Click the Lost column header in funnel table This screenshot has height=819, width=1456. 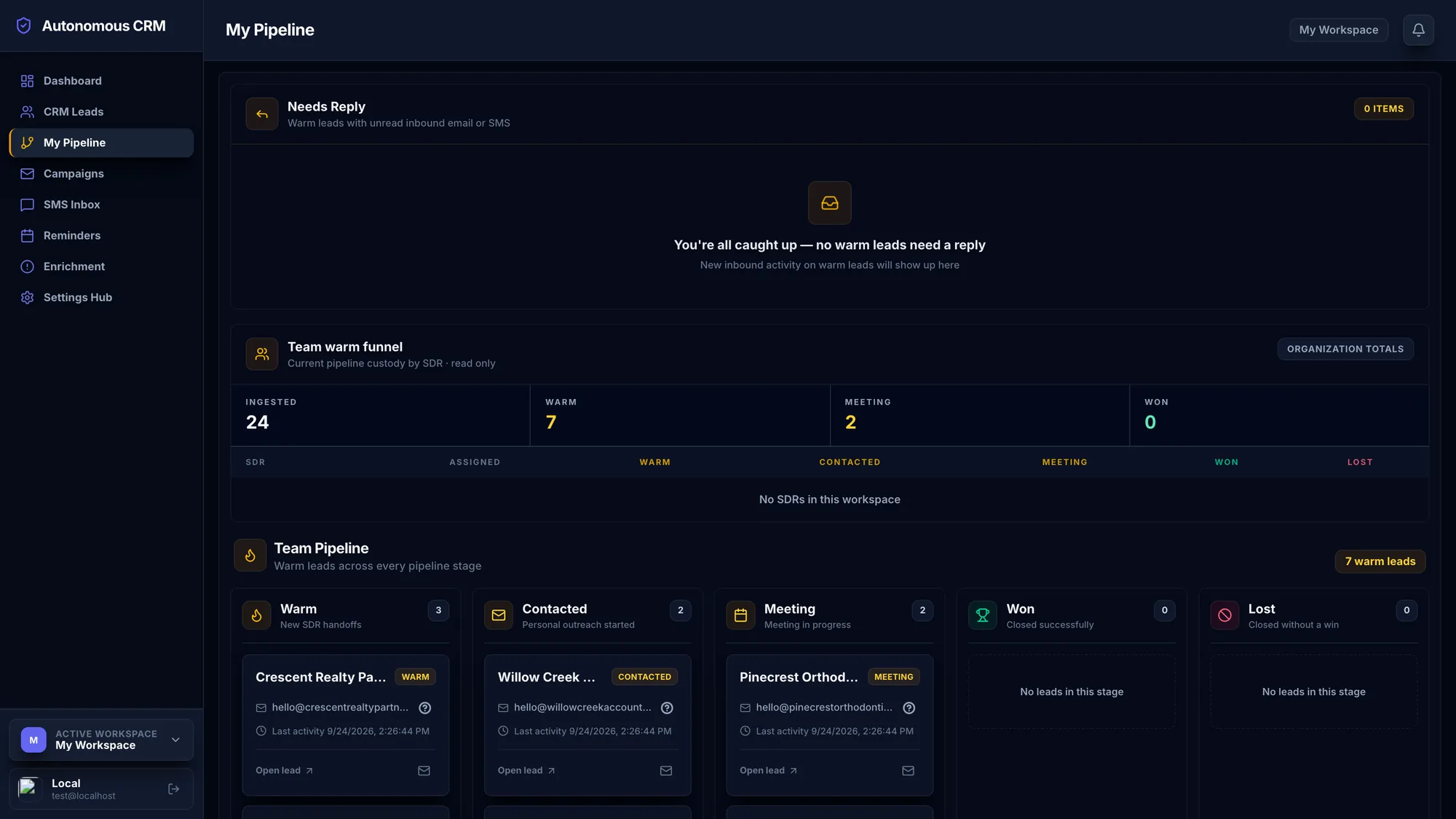[x=1360, y=462]
